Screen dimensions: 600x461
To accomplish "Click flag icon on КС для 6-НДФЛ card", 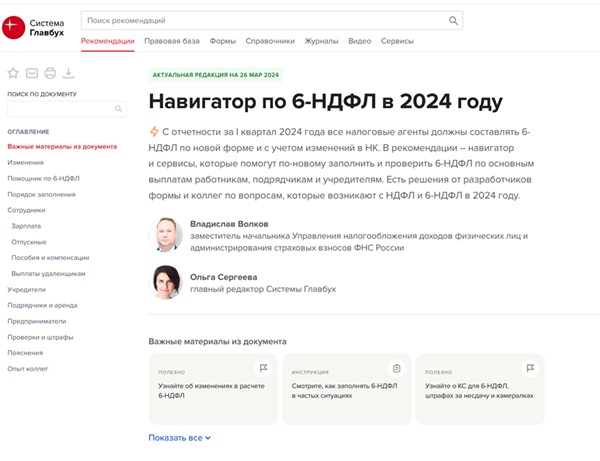I will 529,368.
